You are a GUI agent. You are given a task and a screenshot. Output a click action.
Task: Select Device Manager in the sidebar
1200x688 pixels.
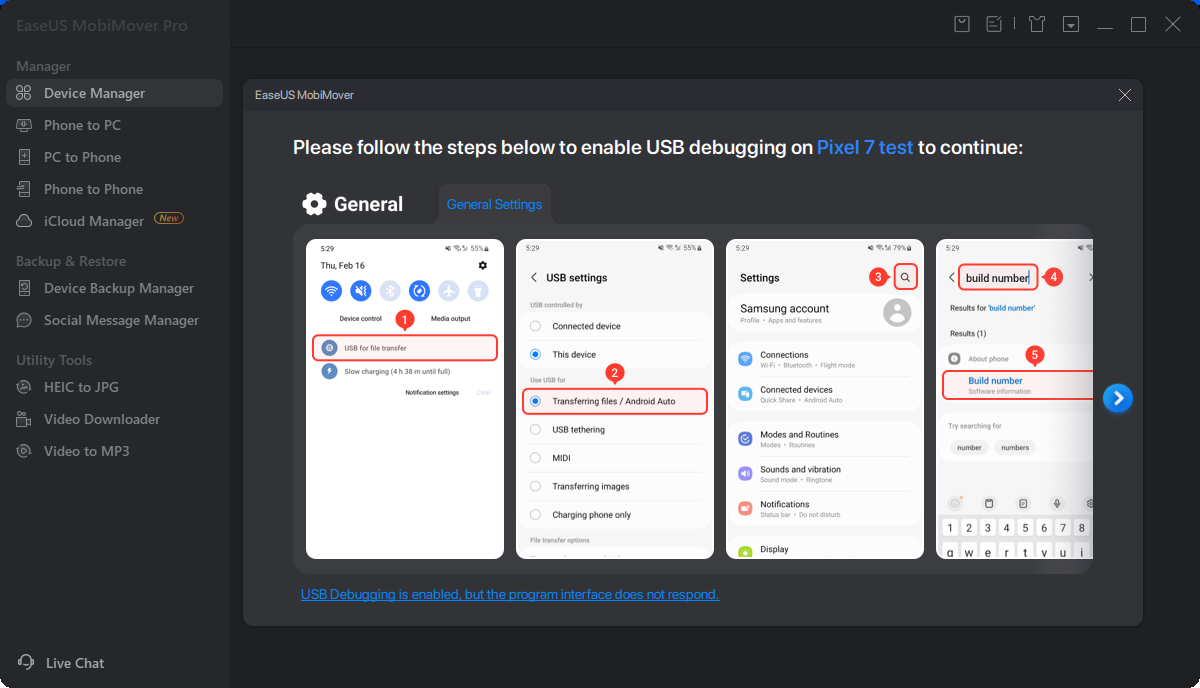(x=94, y=93)
